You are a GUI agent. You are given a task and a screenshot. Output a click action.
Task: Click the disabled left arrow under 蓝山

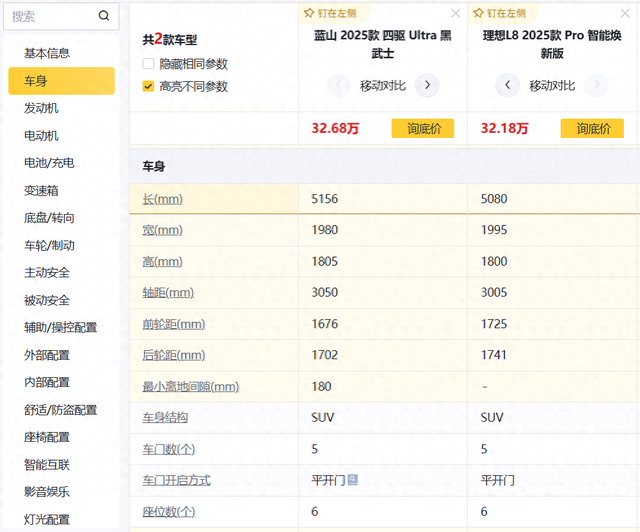pyautogui.click(x=338, y=85)
